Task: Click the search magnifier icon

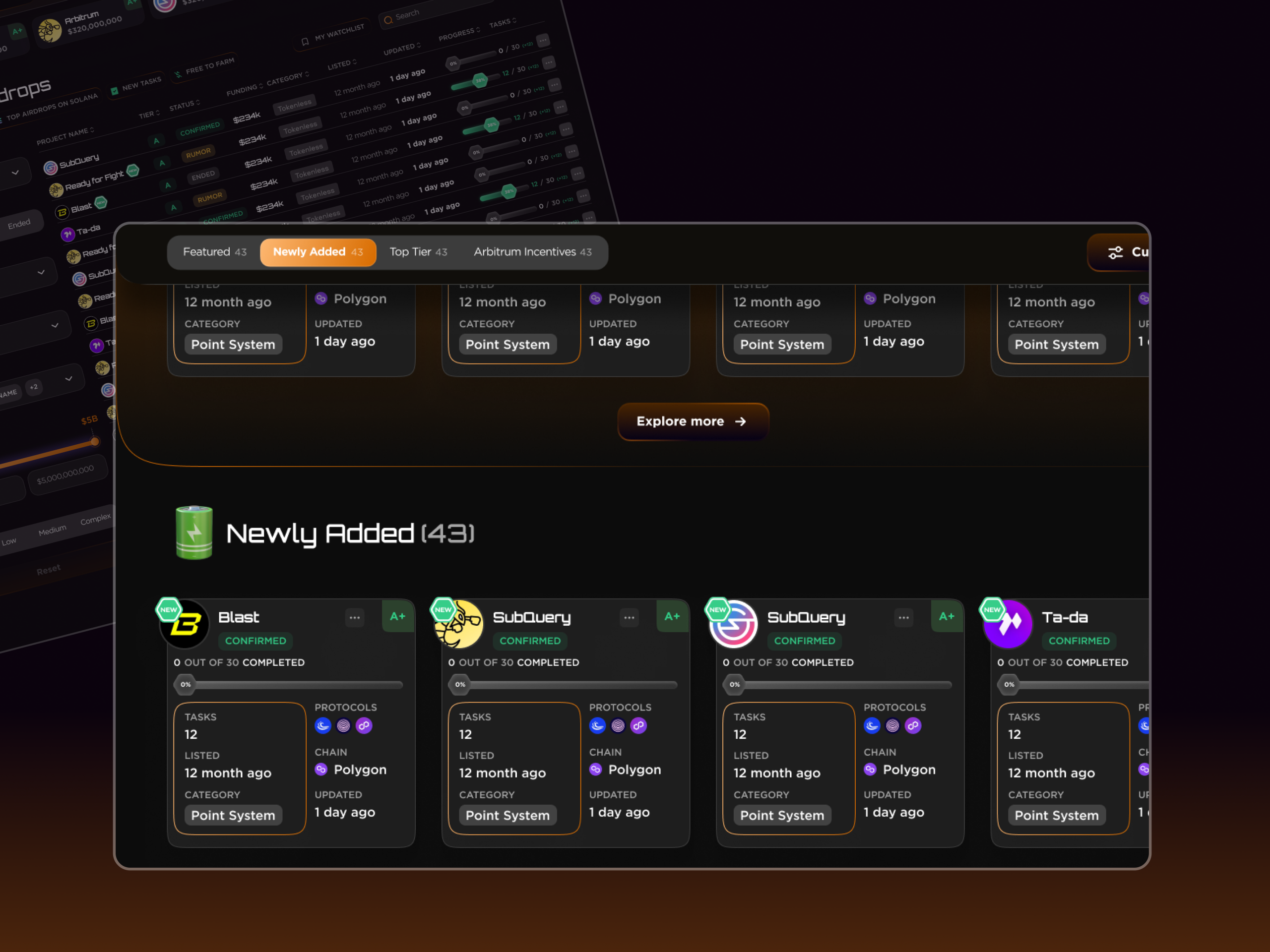Action: [388, 20]
